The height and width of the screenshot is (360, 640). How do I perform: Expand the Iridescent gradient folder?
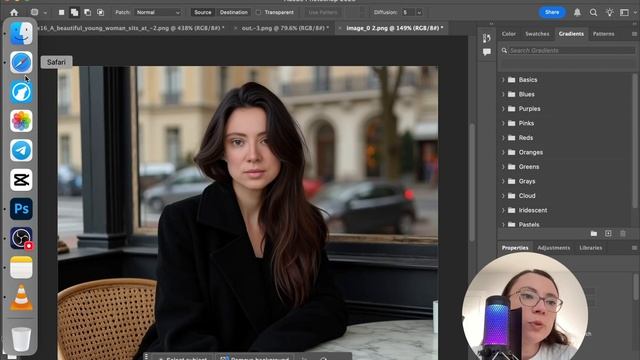pos(503,210)
